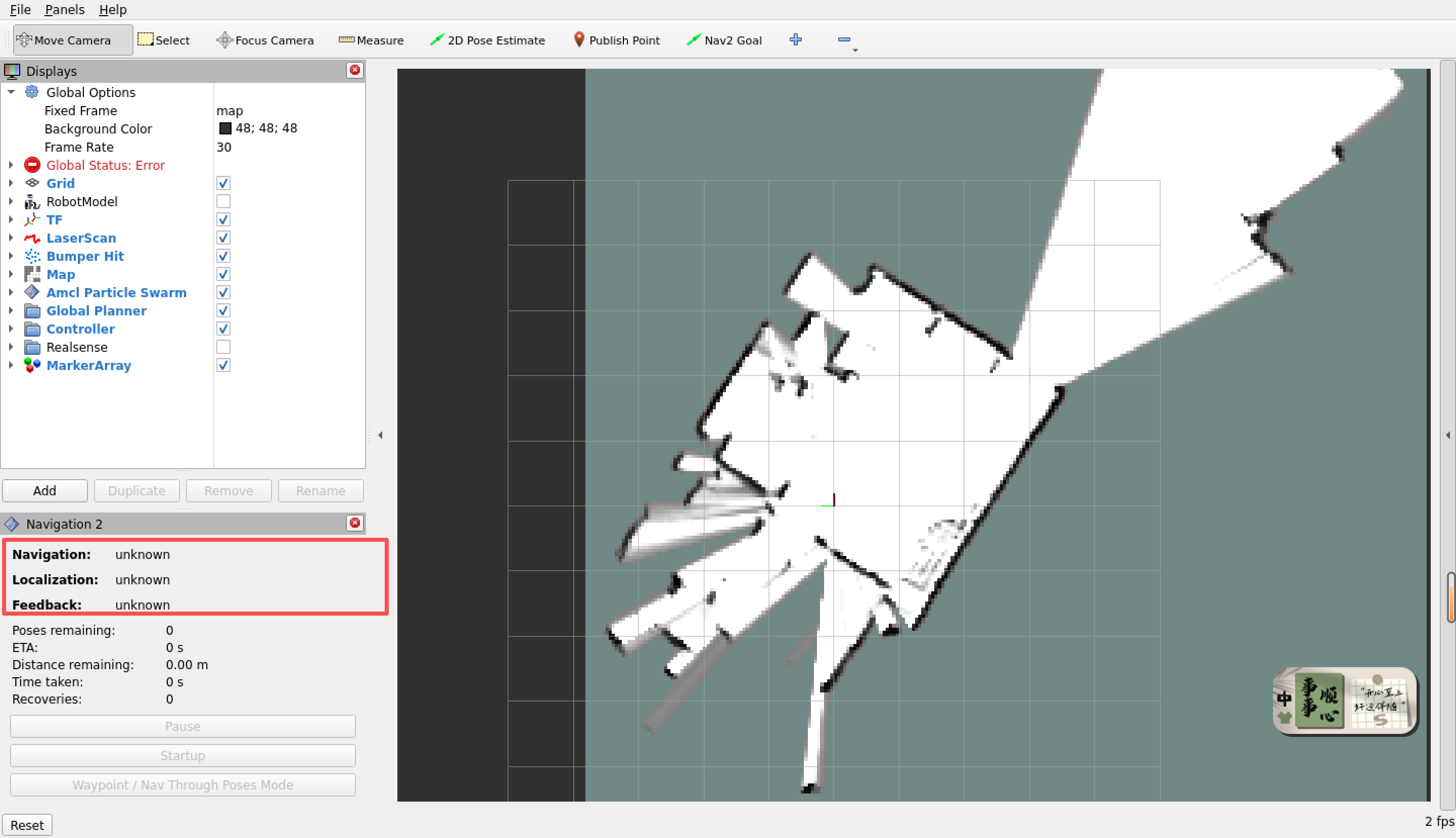Activate the Measure tool

tap(372, 40)
